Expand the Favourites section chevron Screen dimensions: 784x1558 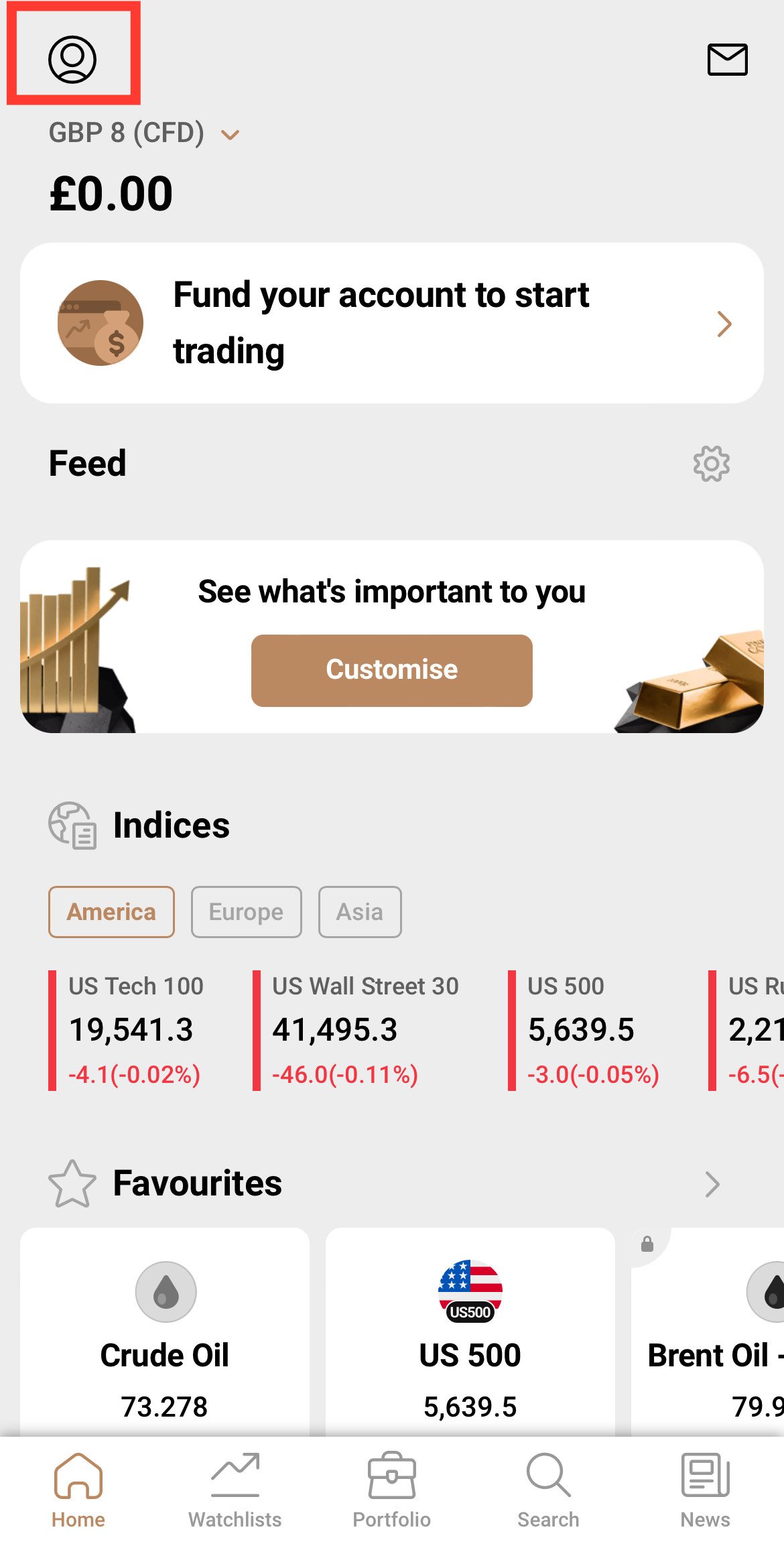(712, 1184)
